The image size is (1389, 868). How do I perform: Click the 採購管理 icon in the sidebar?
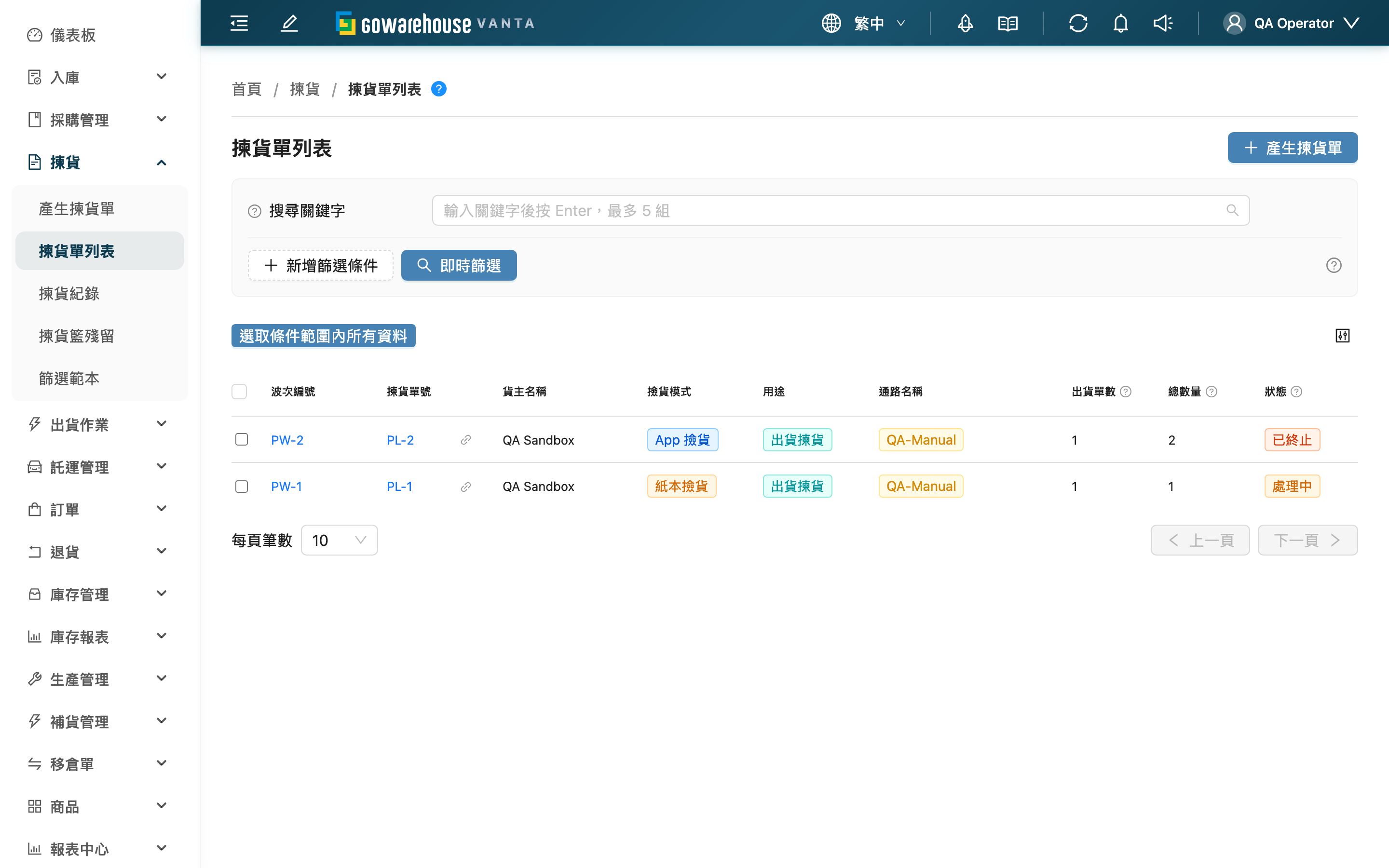(x=34, y=120)
